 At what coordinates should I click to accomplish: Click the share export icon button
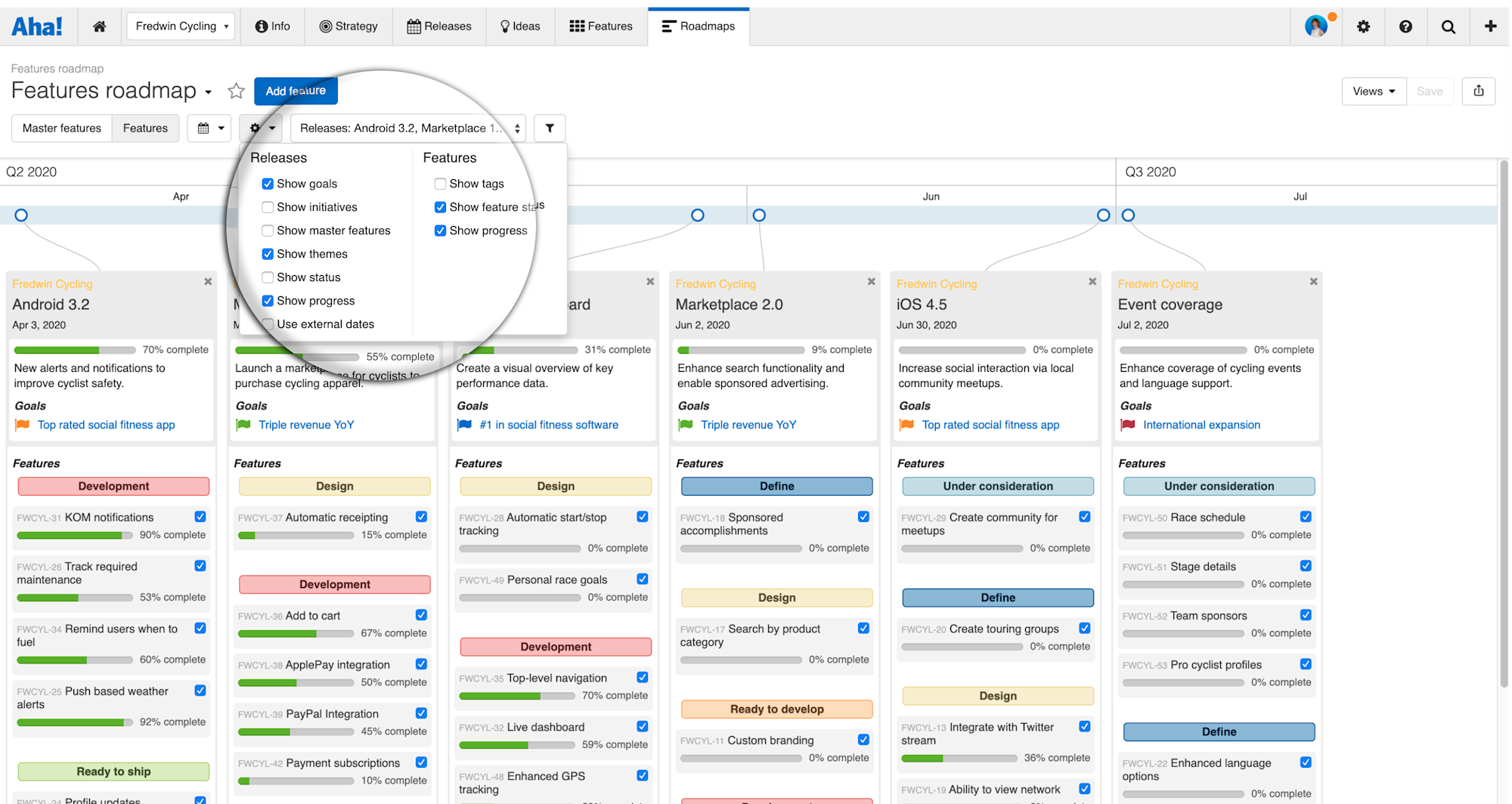(1479, 91)
